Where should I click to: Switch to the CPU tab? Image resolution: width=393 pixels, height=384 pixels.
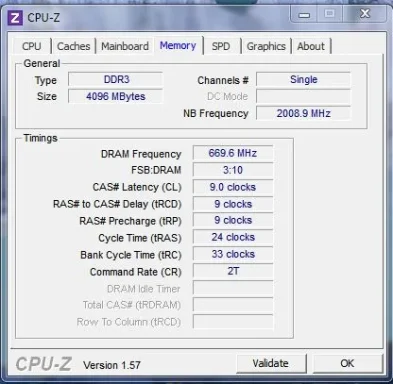point(32,46)
